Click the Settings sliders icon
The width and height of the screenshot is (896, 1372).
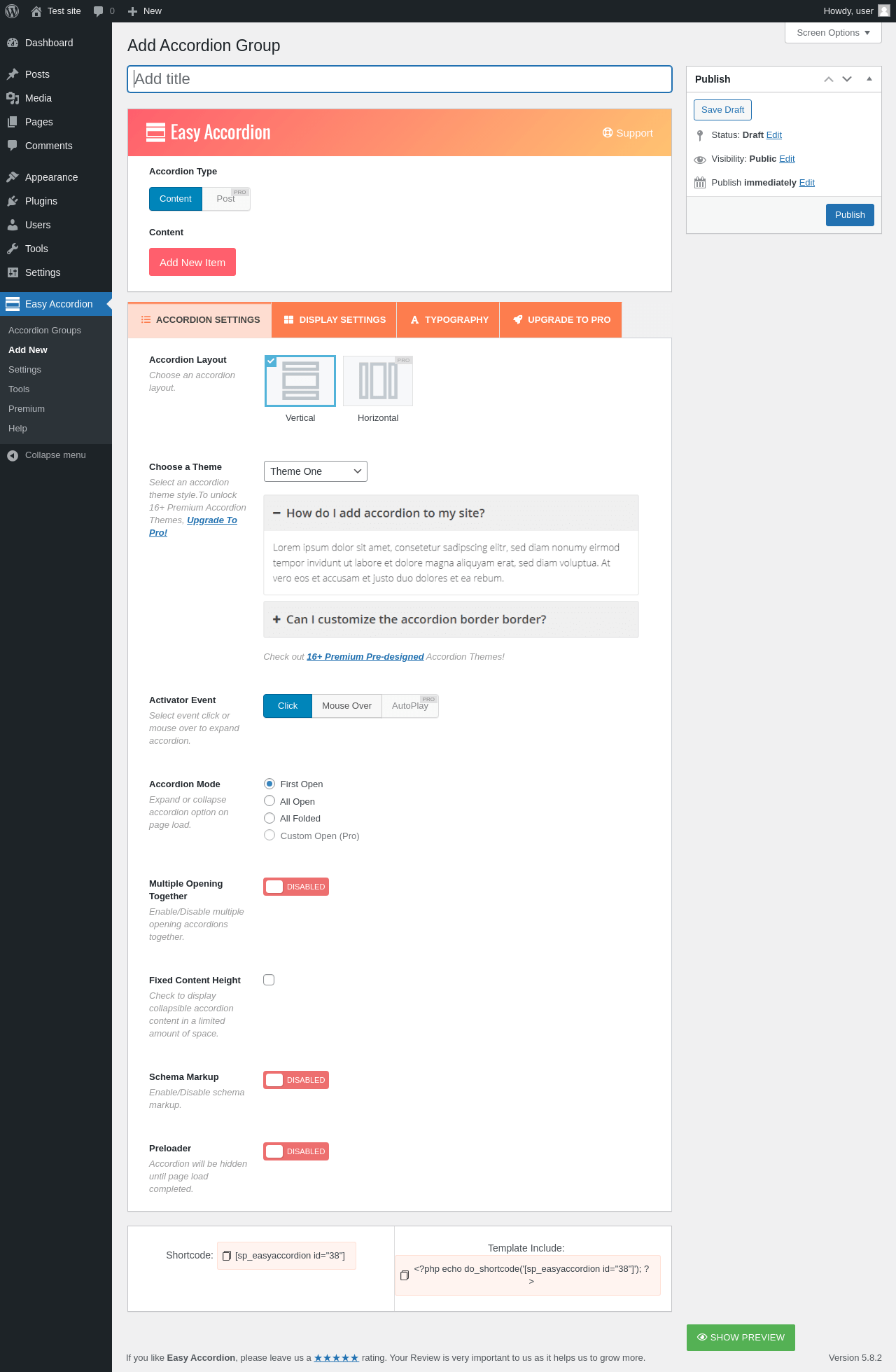click(13, 272)
